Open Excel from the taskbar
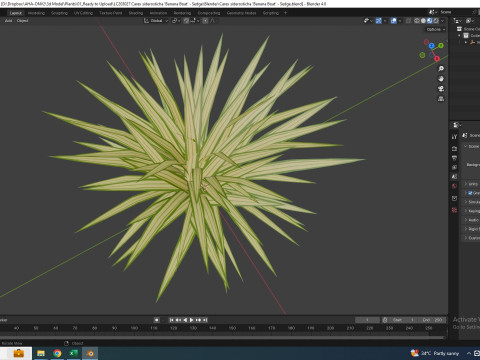 click(73, 353)
